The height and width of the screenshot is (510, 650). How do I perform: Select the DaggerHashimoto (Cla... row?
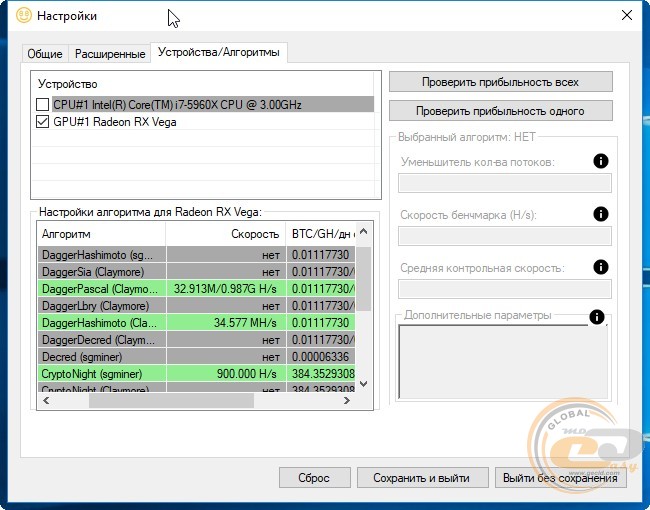(197, 323)
